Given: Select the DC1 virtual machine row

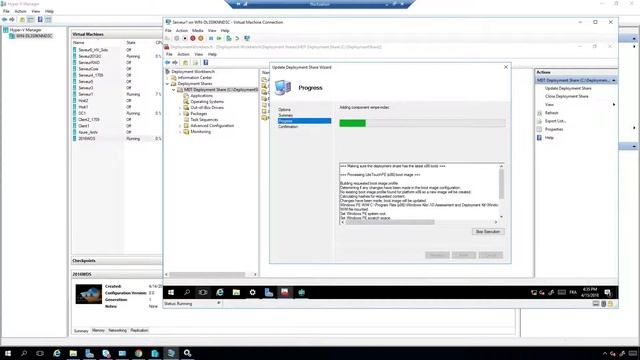Looking at the screenshot, I should 117,113.
